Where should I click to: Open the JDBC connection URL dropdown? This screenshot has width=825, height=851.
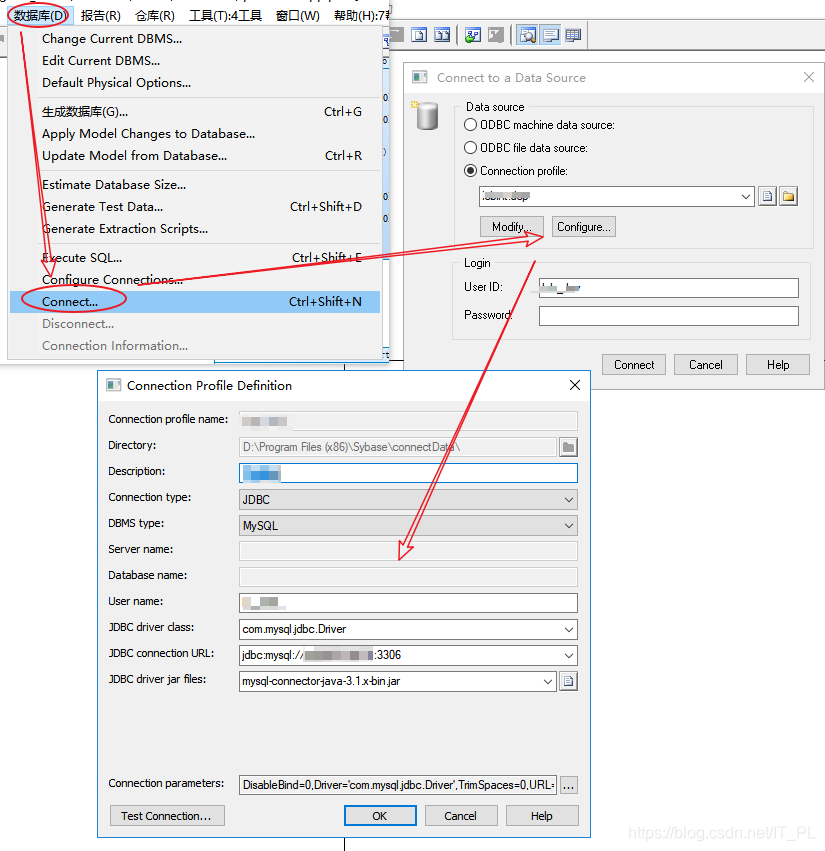568,655
